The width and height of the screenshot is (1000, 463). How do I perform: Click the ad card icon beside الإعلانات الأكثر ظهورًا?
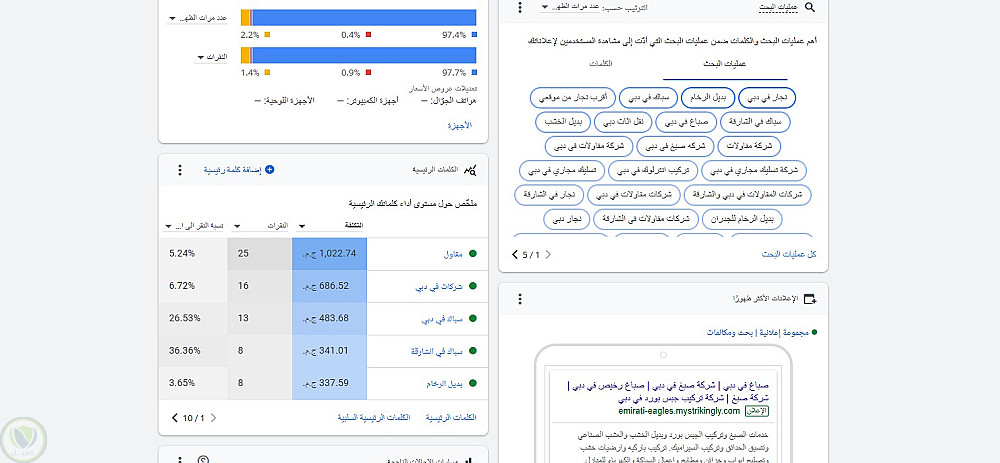810,298
